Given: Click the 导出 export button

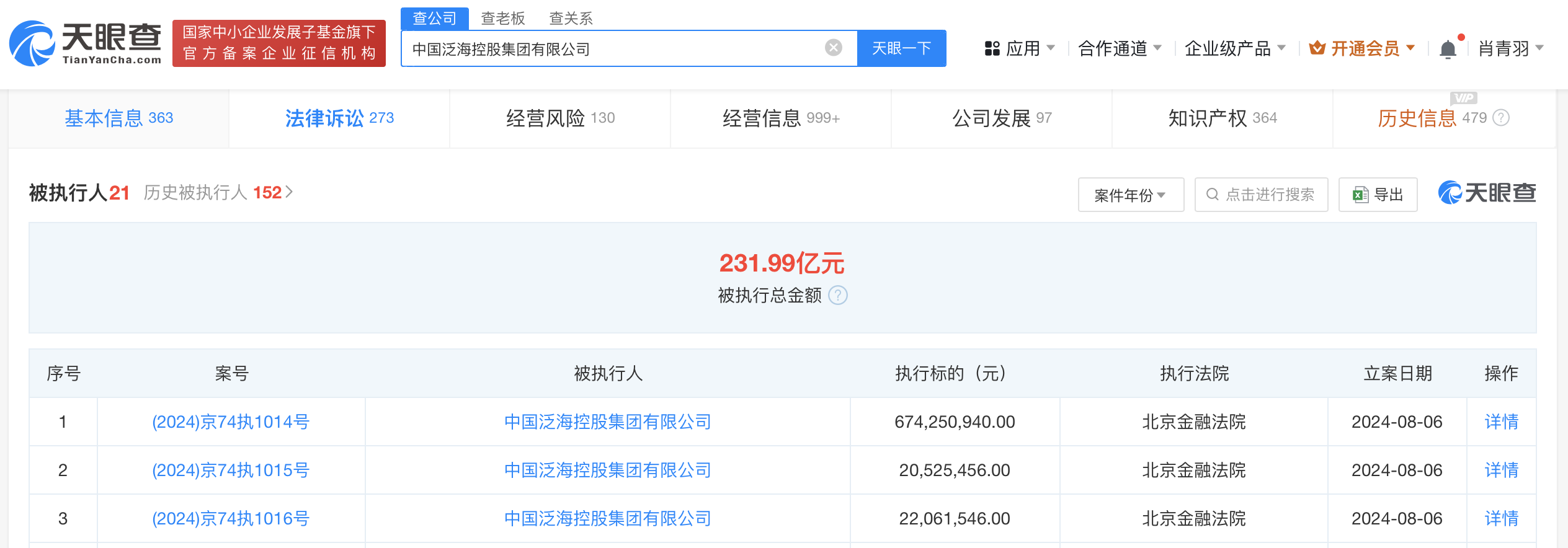Looking at the screenshot, I should [x=1378, y=195].
